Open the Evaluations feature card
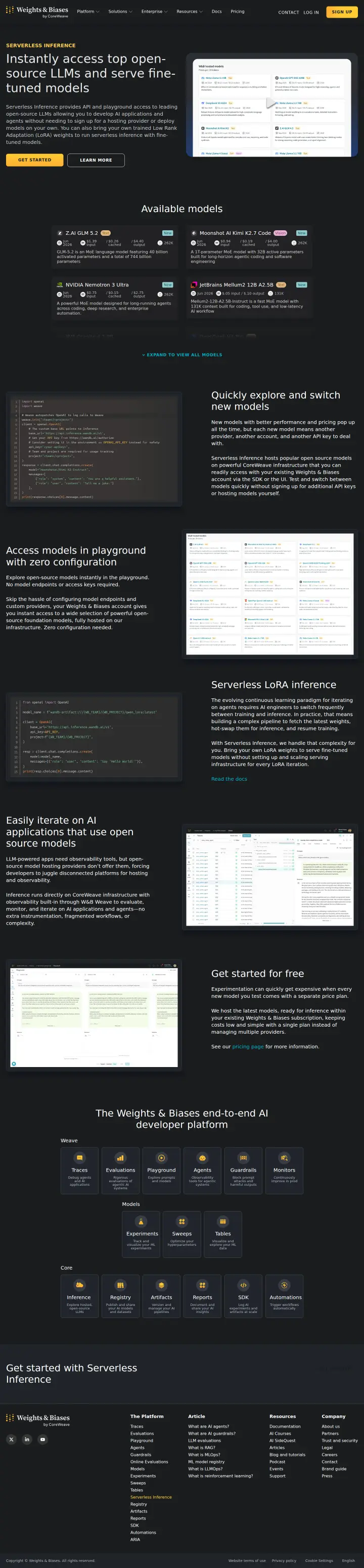Viewport: 364px width, 1568px height. pyautogui.click(x=120, y=1171)
